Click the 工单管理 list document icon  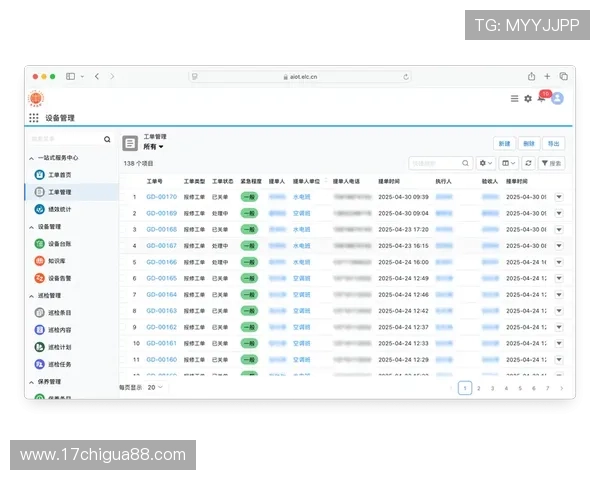(x=130, y=144)
